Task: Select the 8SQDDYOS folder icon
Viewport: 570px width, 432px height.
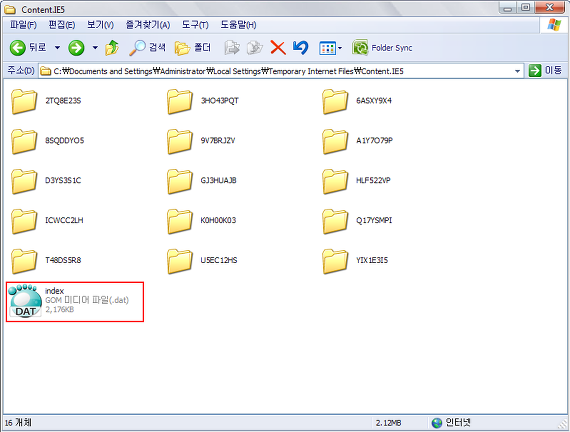Action: (x=24, y=141)
